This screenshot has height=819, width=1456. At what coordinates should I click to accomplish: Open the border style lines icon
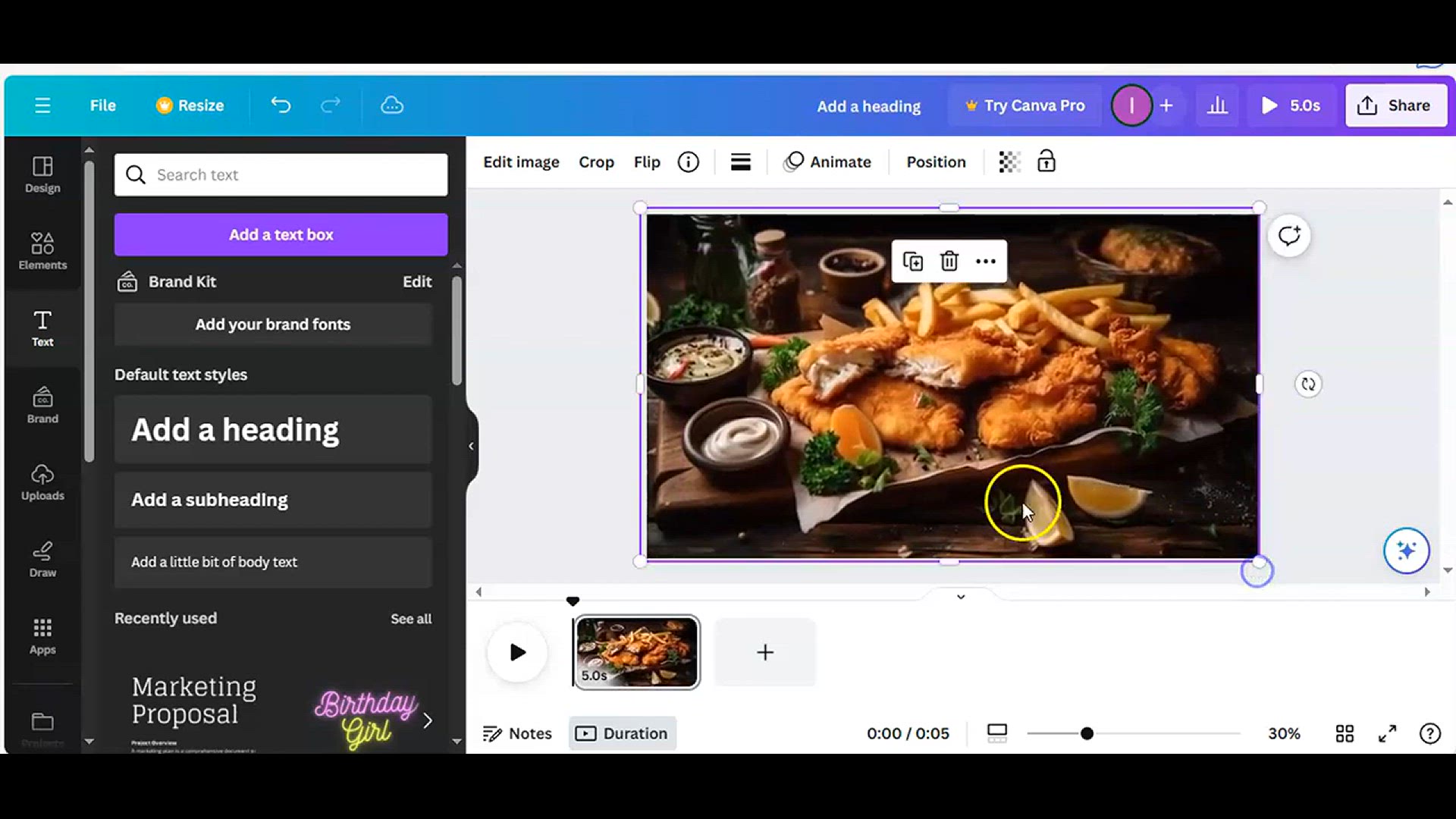[741, 162]
